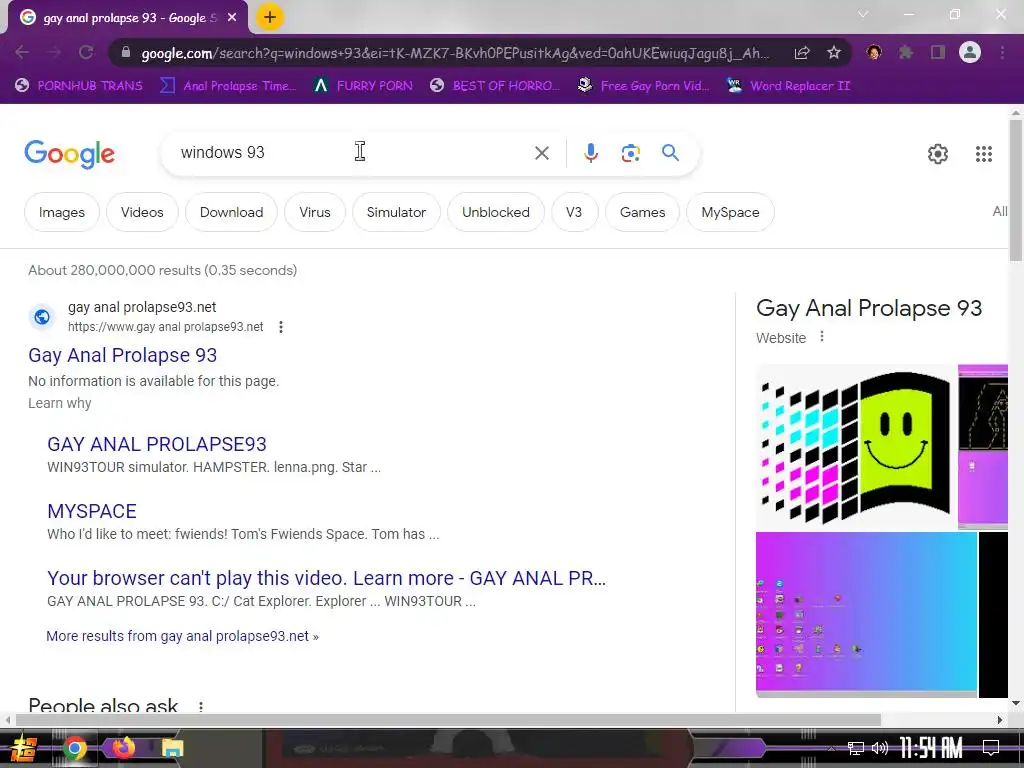
Task: Open the Windows Start button
Action: tap(24, 748)
